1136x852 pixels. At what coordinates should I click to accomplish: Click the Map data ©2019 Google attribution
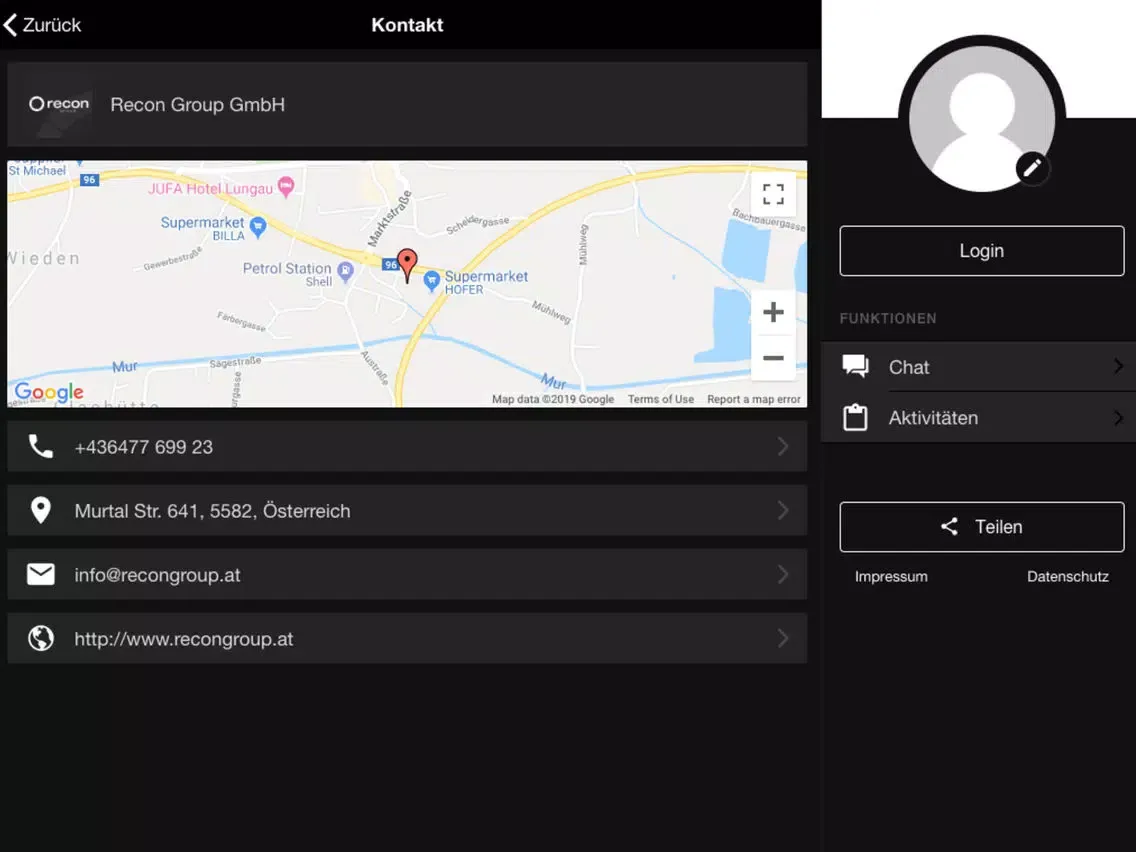(553, 399)
